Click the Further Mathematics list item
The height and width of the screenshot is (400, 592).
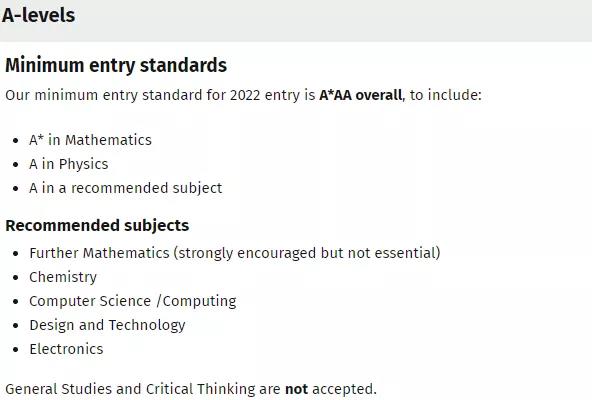pyautogui.click(x=235, y=253)
